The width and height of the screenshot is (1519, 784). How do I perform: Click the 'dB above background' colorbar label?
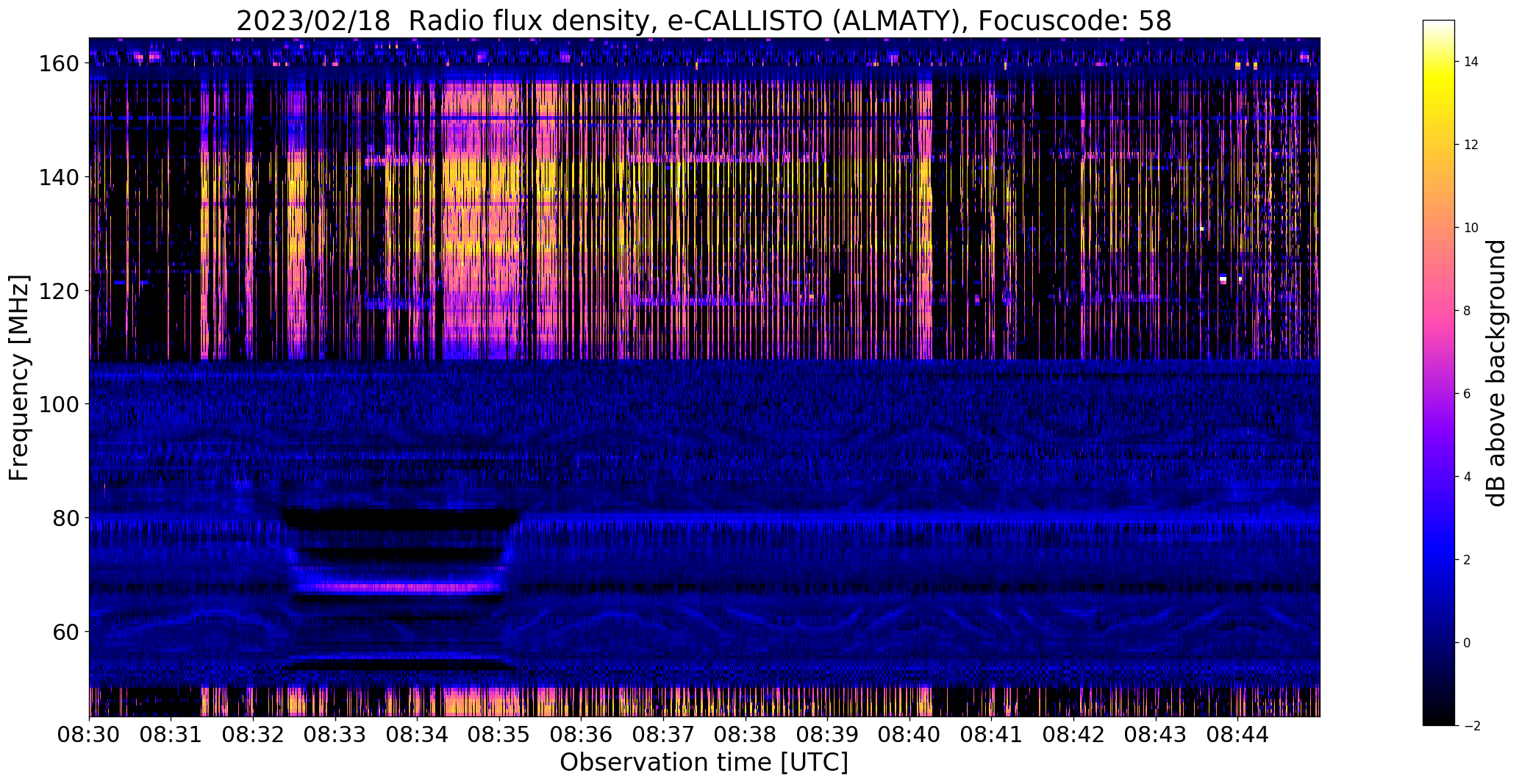(1496, 373)
